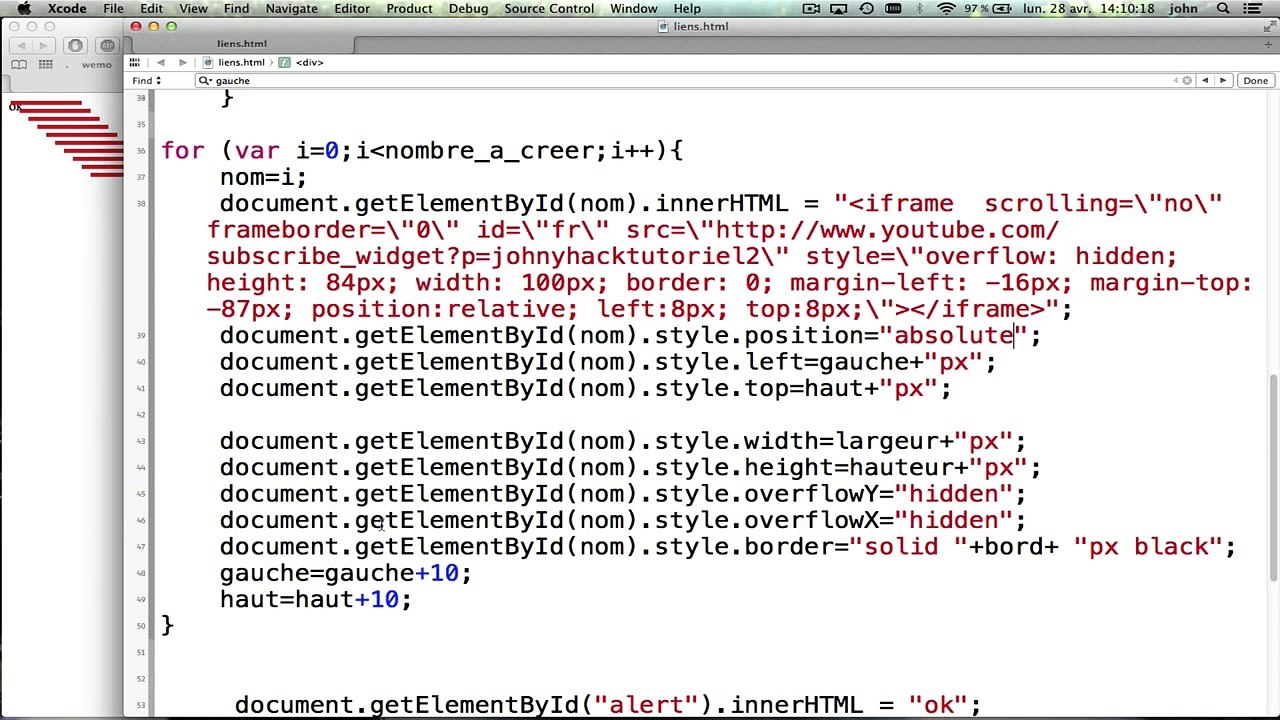Open the Navigate menu

[291, 9]
